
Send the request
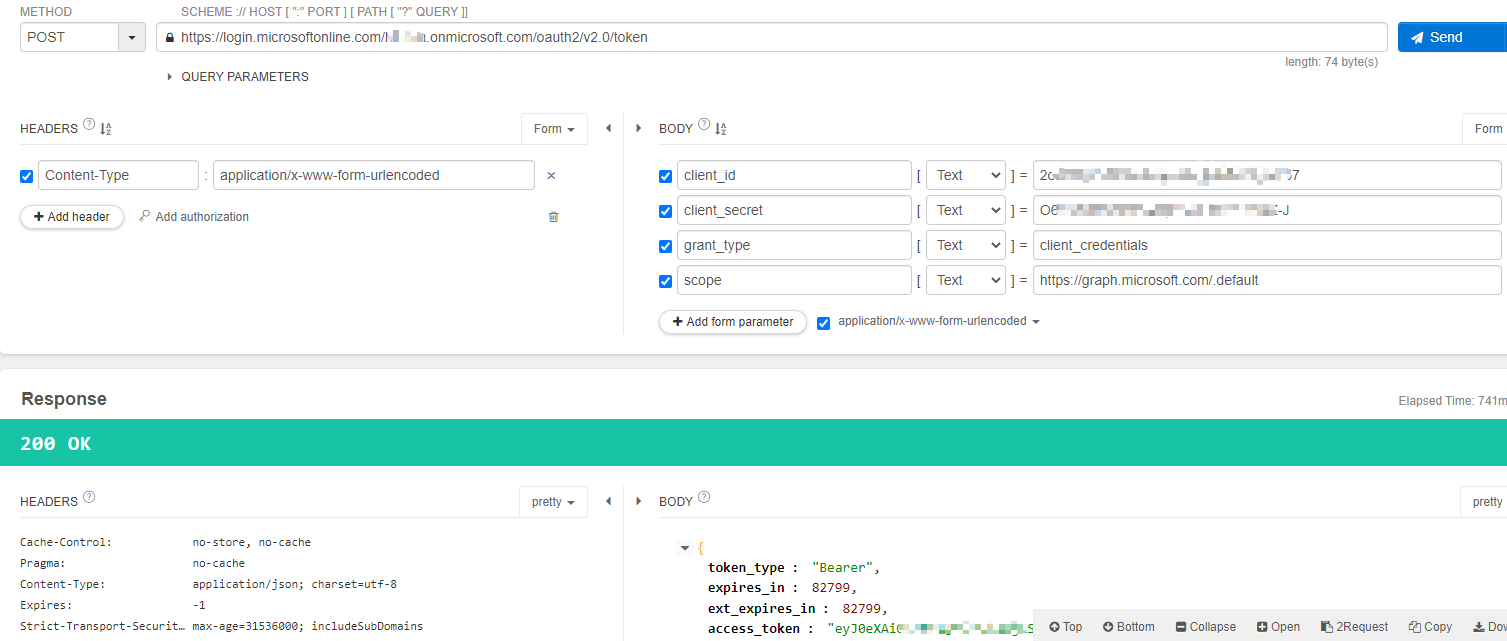1452,37
